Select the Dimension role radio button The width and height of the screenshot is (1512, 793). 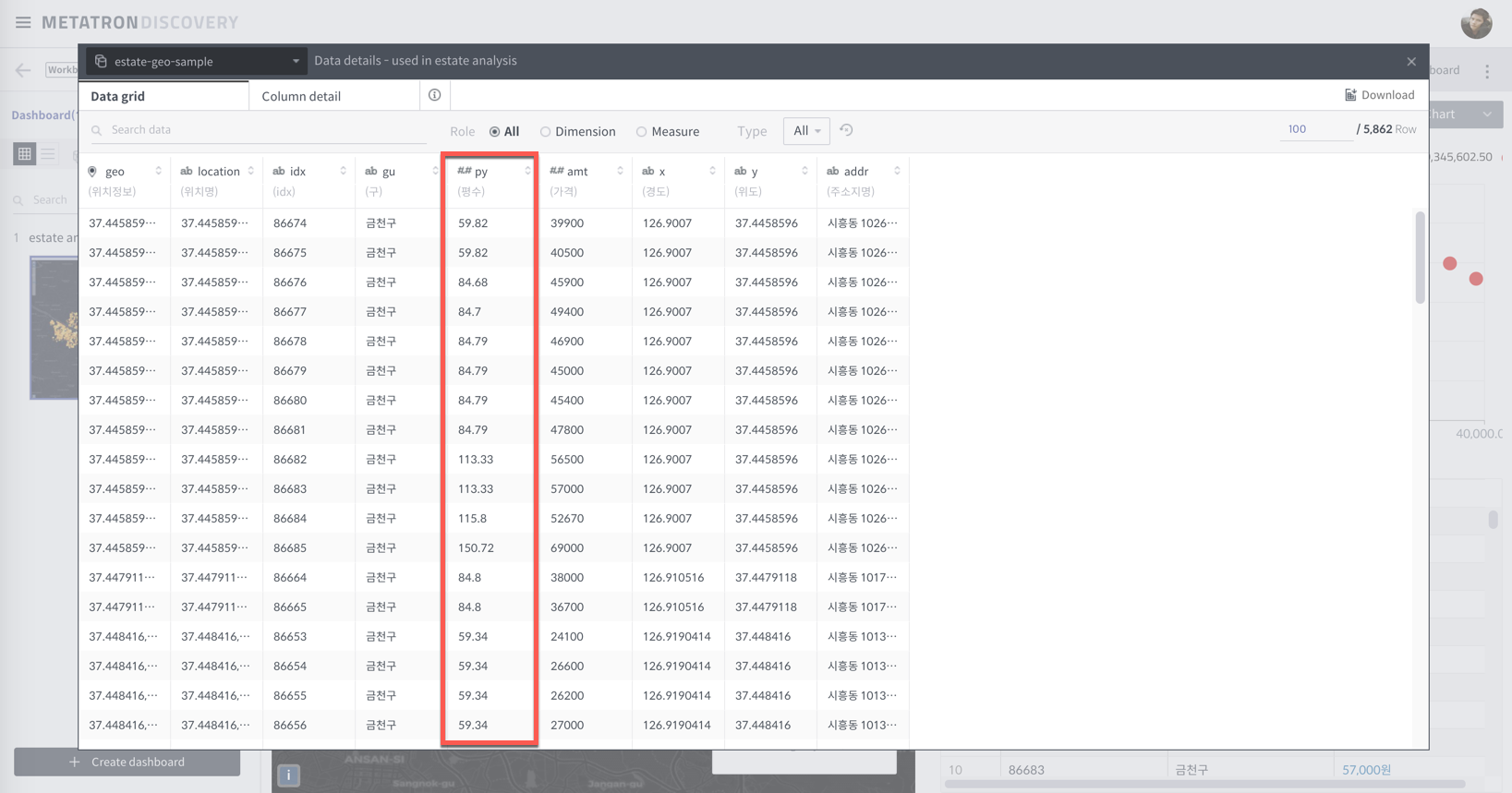pos(546,132)
